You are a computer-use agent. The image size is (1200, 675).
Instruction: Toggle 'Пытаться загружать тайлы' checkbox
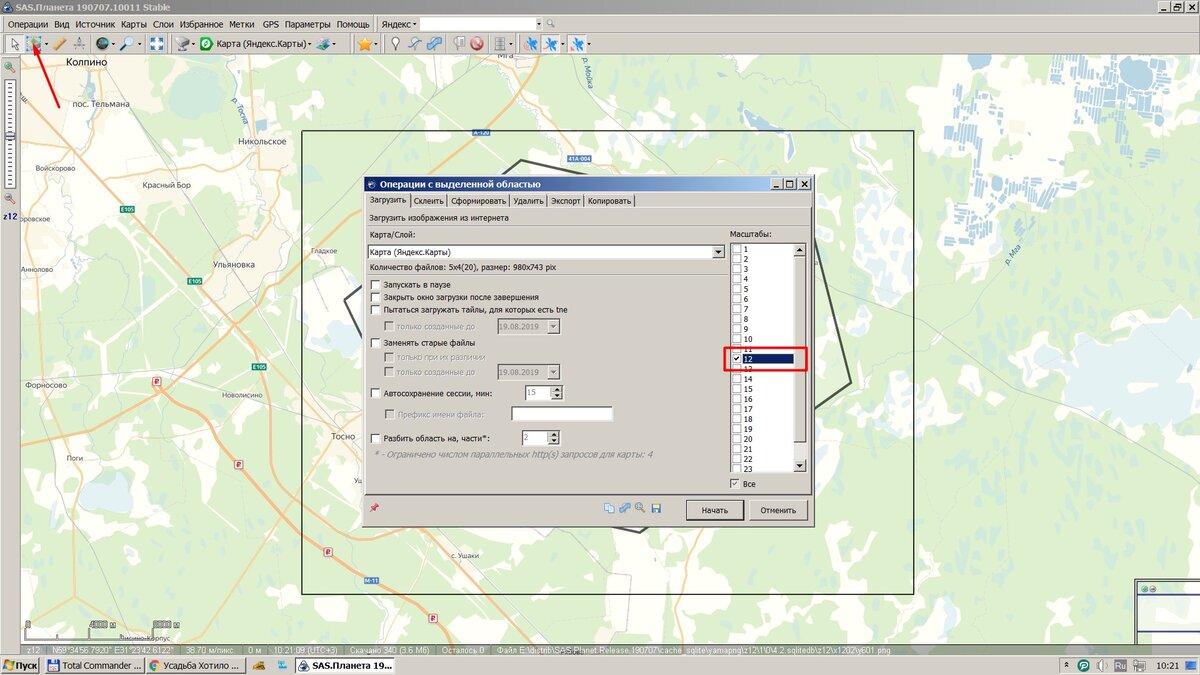pos(375,310)
